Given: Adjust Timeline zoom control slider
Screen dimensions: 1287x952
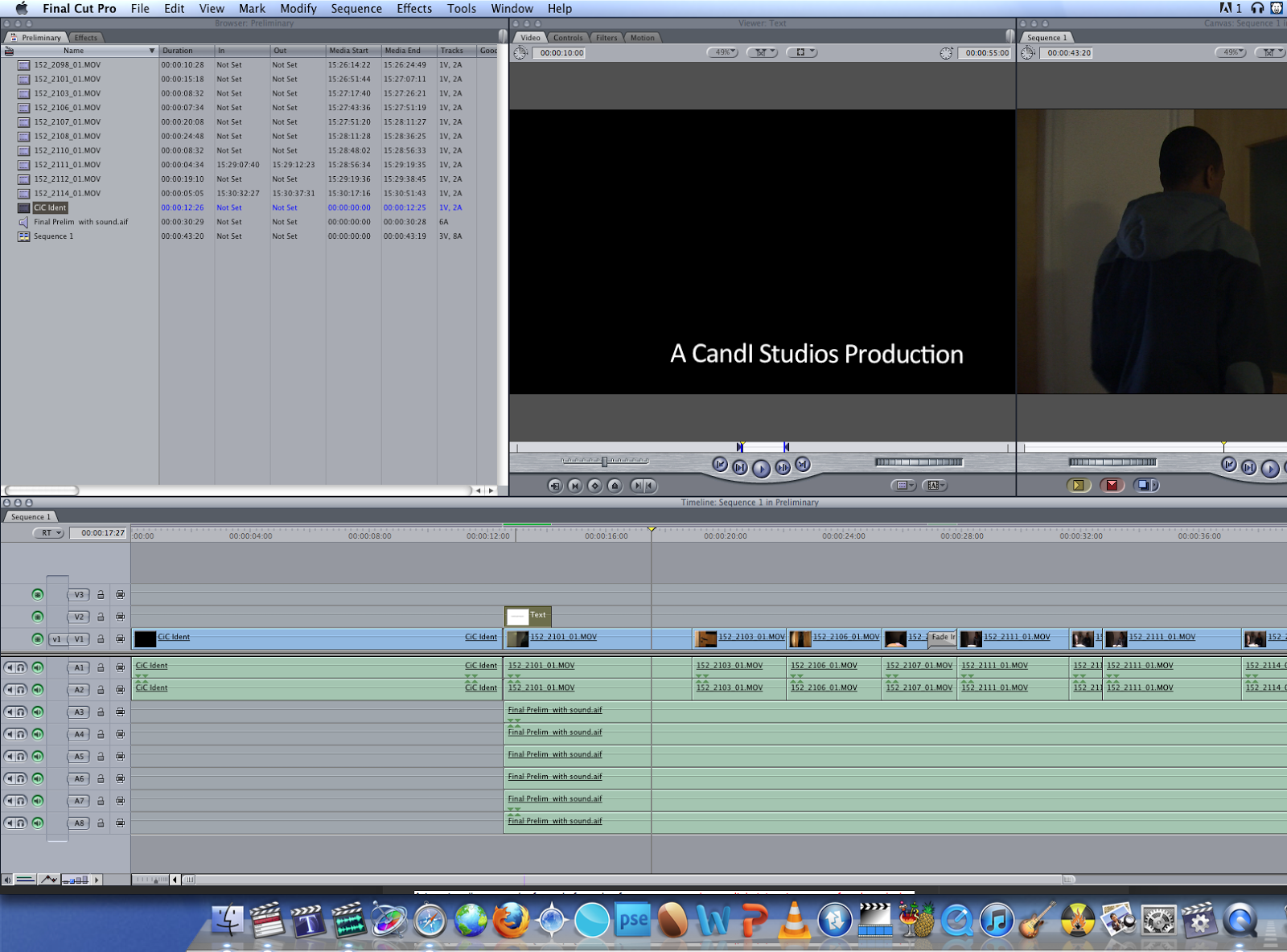Looking at the screenshot, I should click(x=152, y=880).
